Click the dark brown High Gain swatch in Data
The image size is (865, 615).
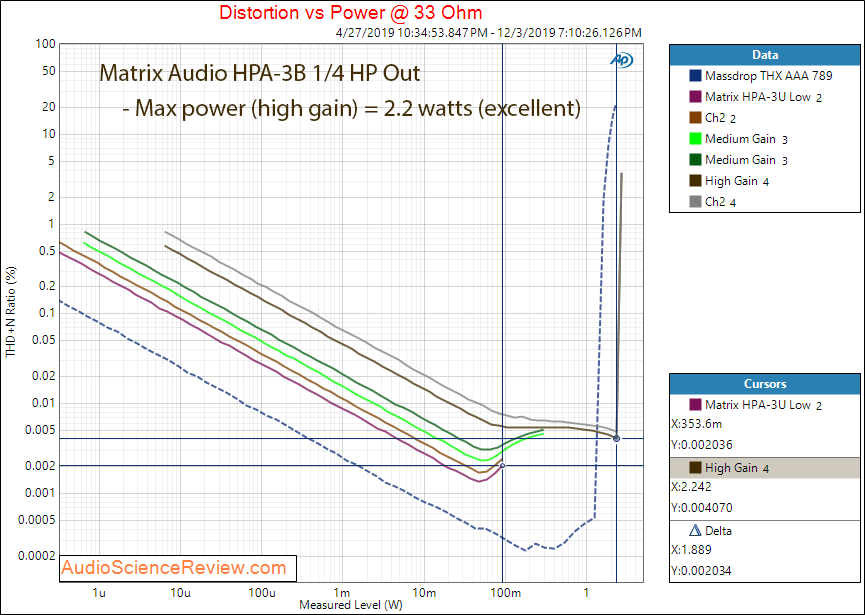pyautogui.click(x=695, y=181)
